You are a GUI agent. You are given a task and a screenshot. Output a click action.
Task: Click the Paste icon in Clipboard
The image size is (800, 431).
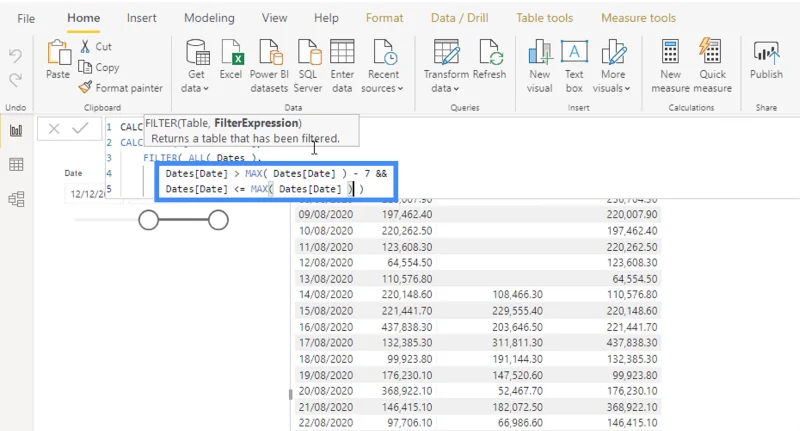(58, 59)
